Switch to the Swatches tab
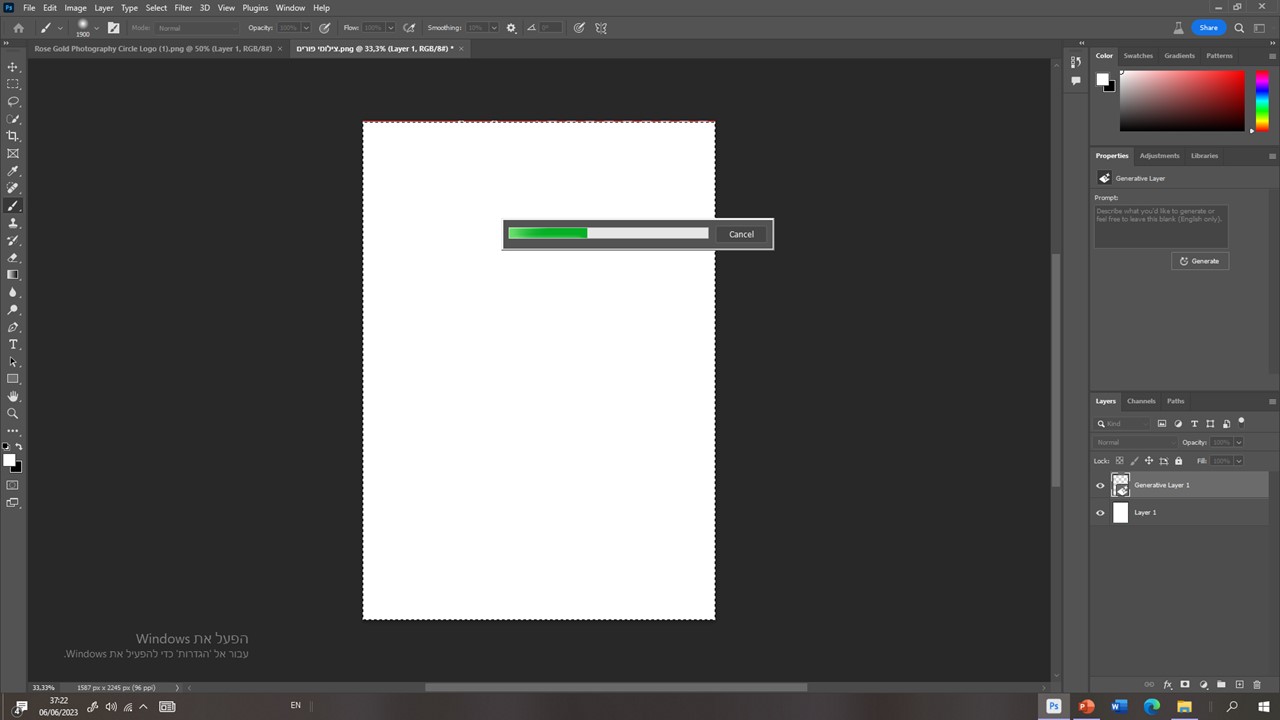This screenshot has height=720, width=1280. click(x=1138, y=56)
